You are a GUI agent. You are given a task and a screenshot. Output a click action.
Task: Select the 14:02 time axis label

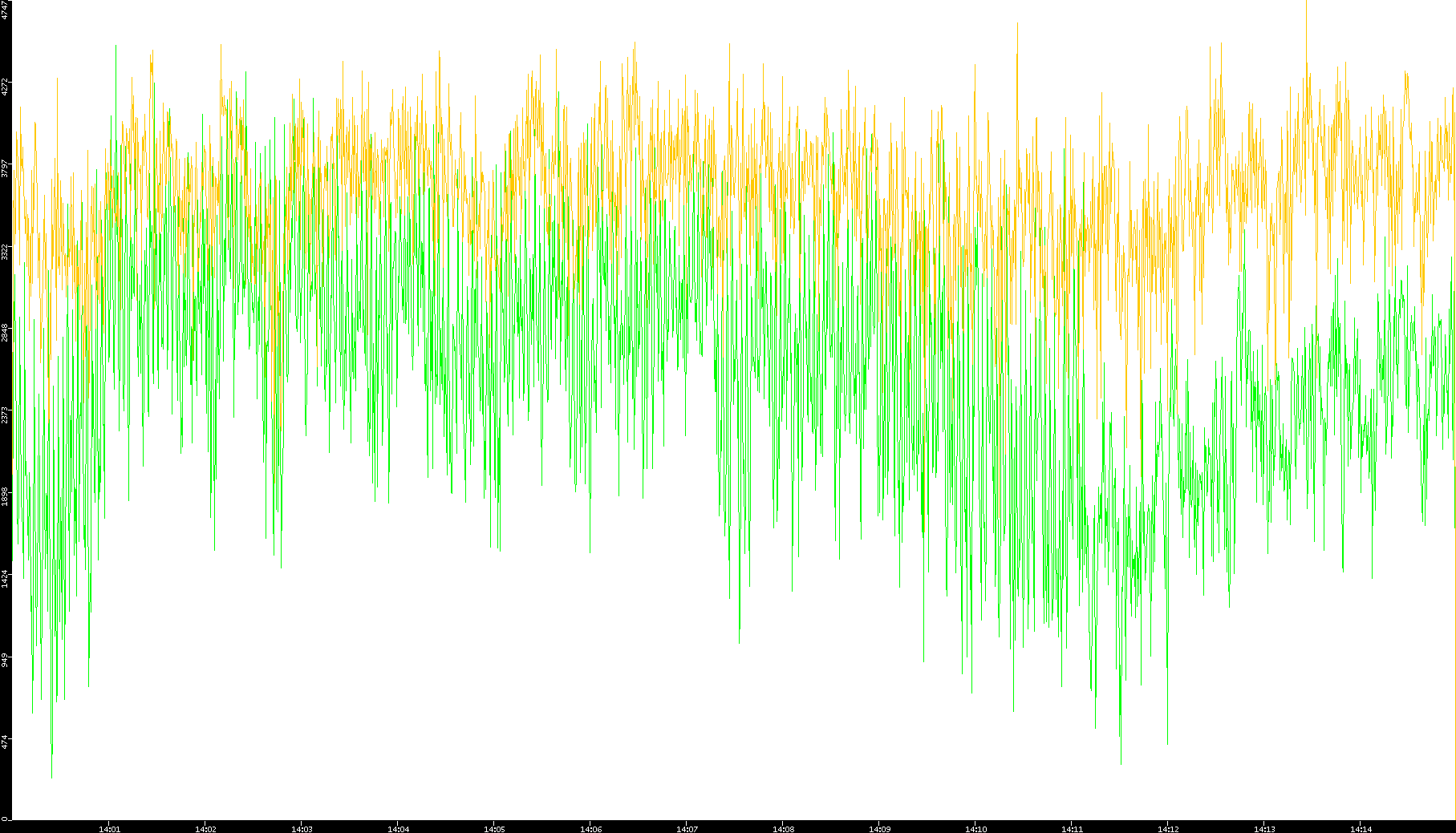coord(205,829)
